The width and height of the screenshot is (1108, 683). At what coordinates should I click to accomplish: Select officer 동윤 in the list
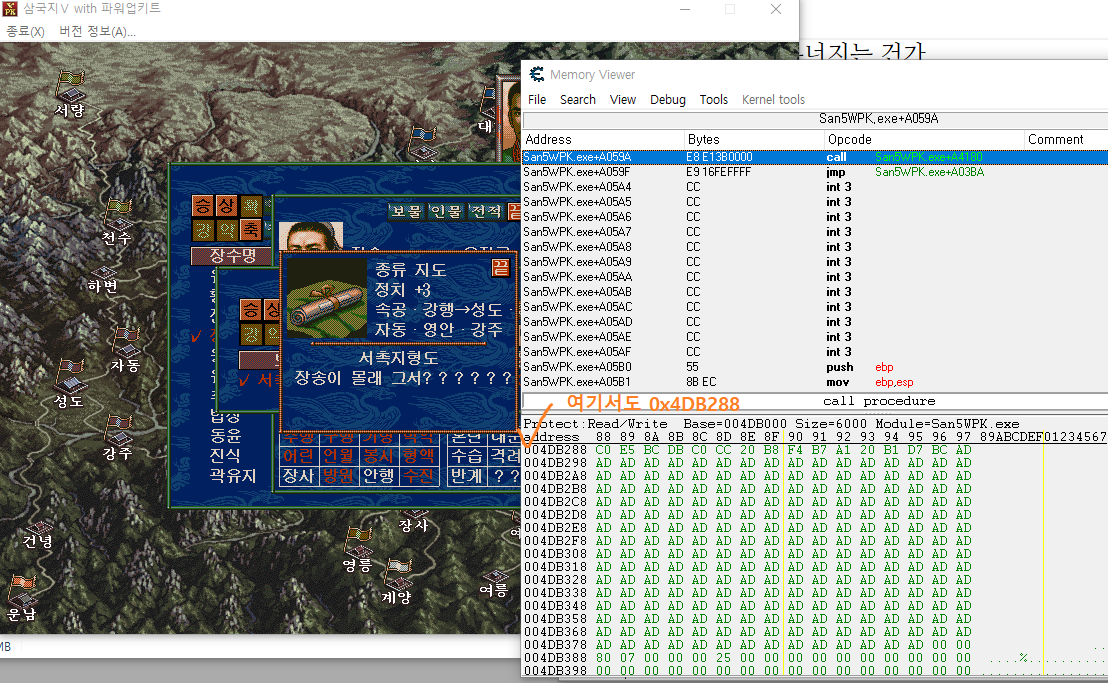click(x=225, y=435)
